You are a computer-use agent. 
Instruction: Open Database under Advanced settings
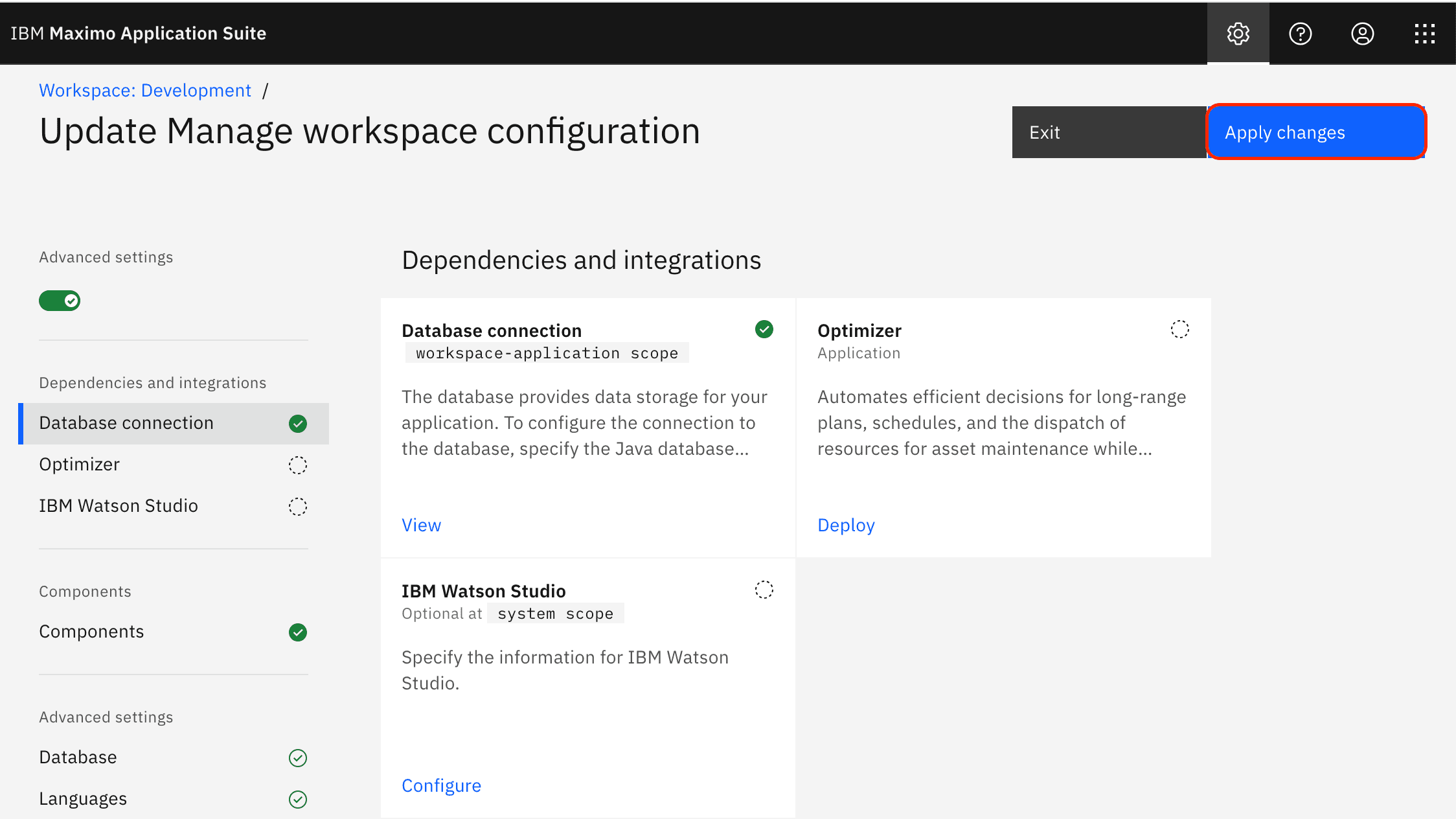174,758
